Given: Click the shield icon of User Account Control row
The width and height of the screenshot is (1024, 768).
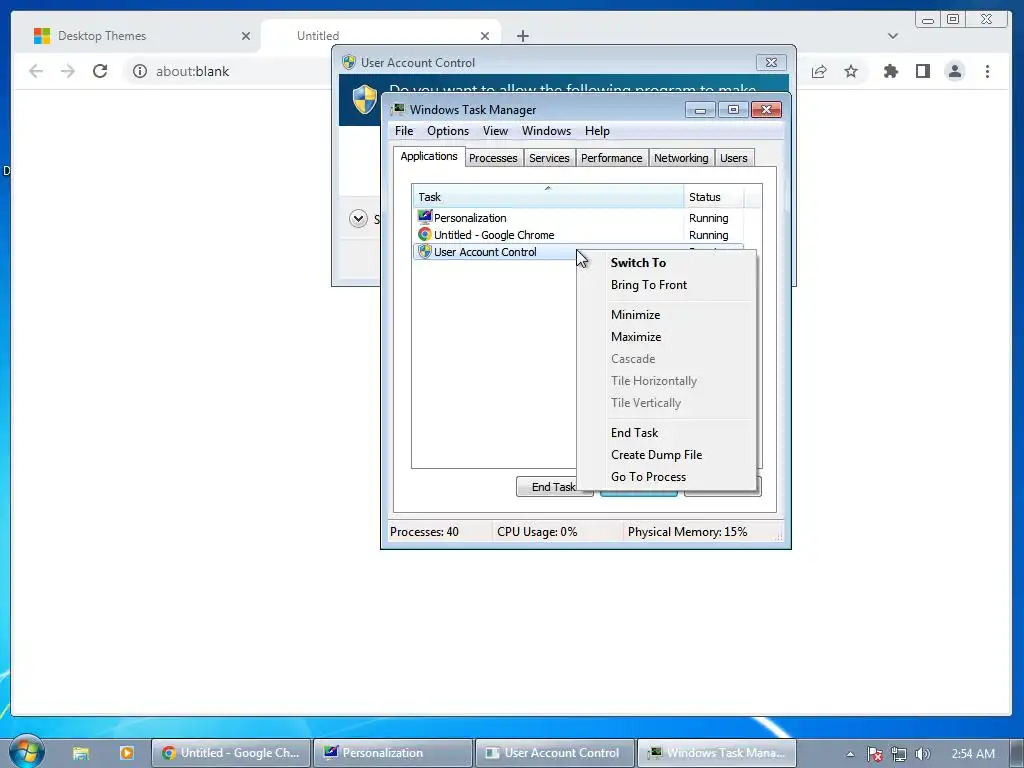Looking at the screenshot, I should (x=425, y=251).
